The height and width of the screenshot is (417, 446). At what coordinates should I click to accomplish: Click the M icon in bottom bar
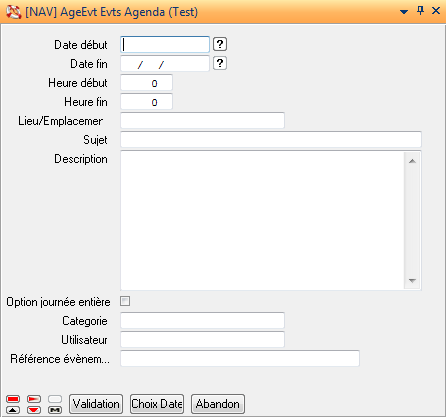tap(55, 410)
